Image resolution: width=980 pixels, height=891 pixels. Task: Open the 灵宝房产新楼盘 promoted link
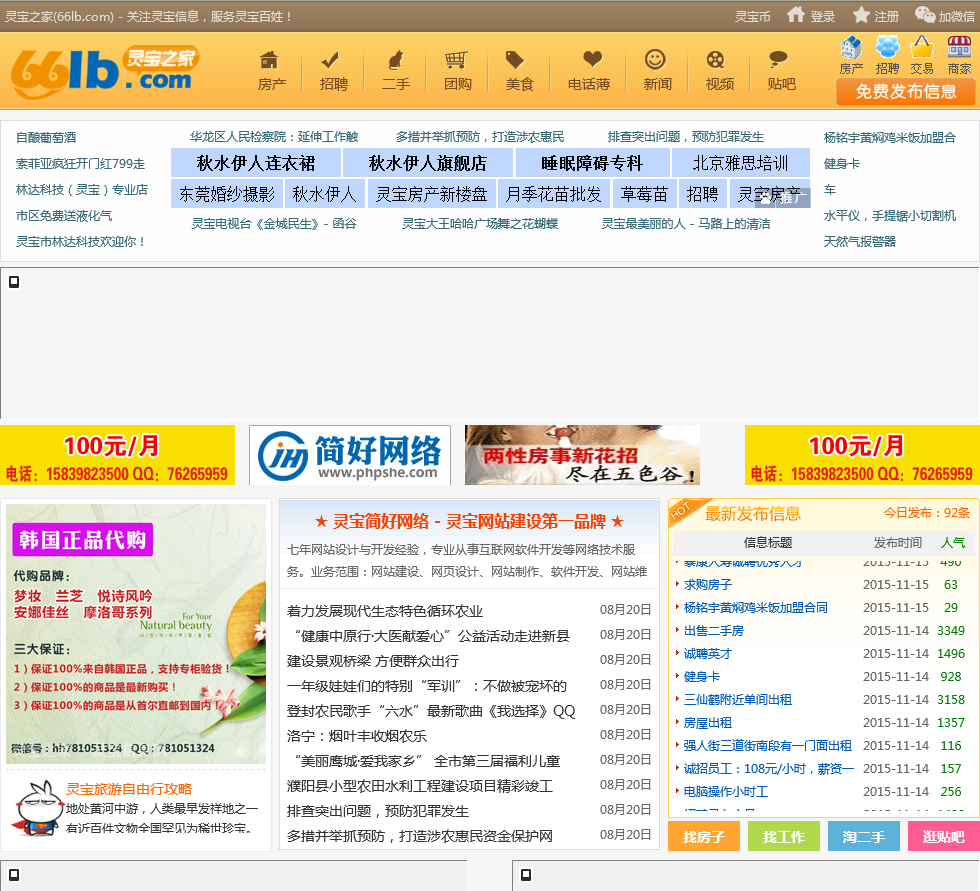tap(432, 194)
